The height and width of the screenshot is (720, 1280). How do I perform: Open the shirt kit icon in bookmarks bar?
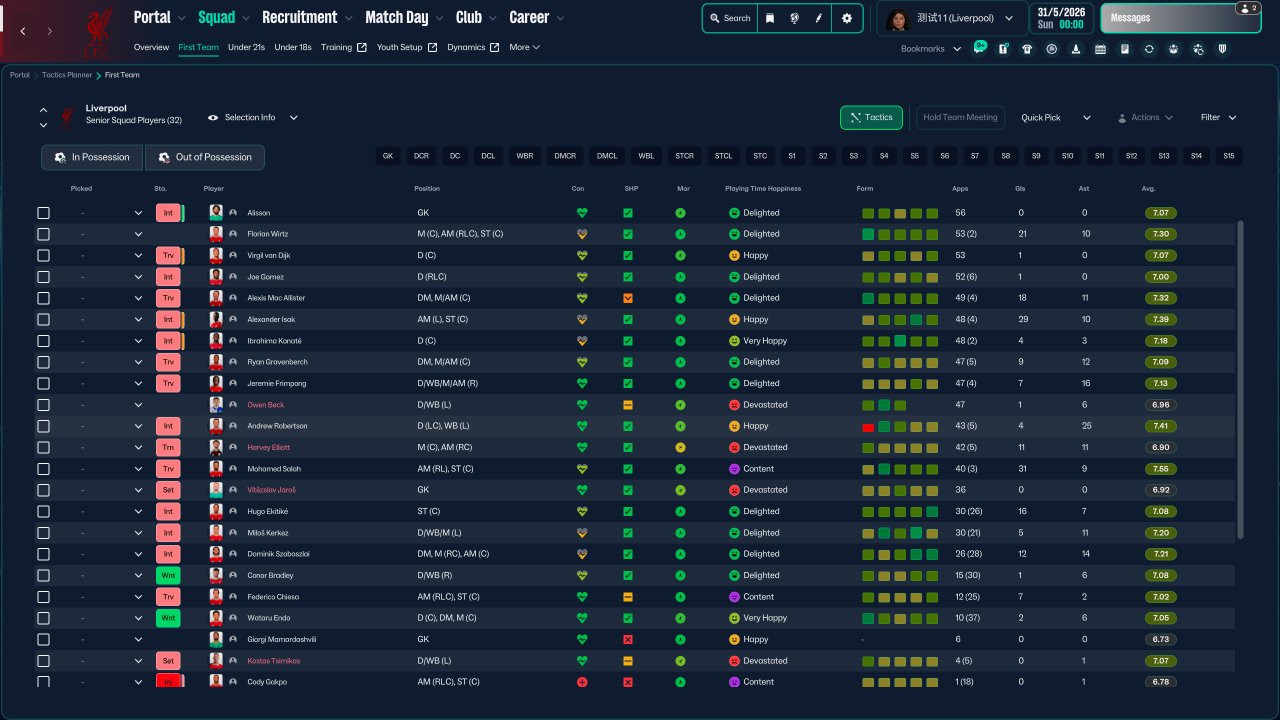(x=1027, y=49)
